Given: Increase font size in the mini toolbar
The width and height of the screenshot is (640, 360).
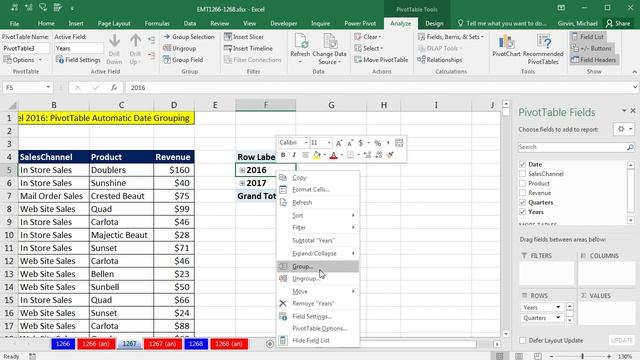Looking at the screenshot, I should point(339,143).
